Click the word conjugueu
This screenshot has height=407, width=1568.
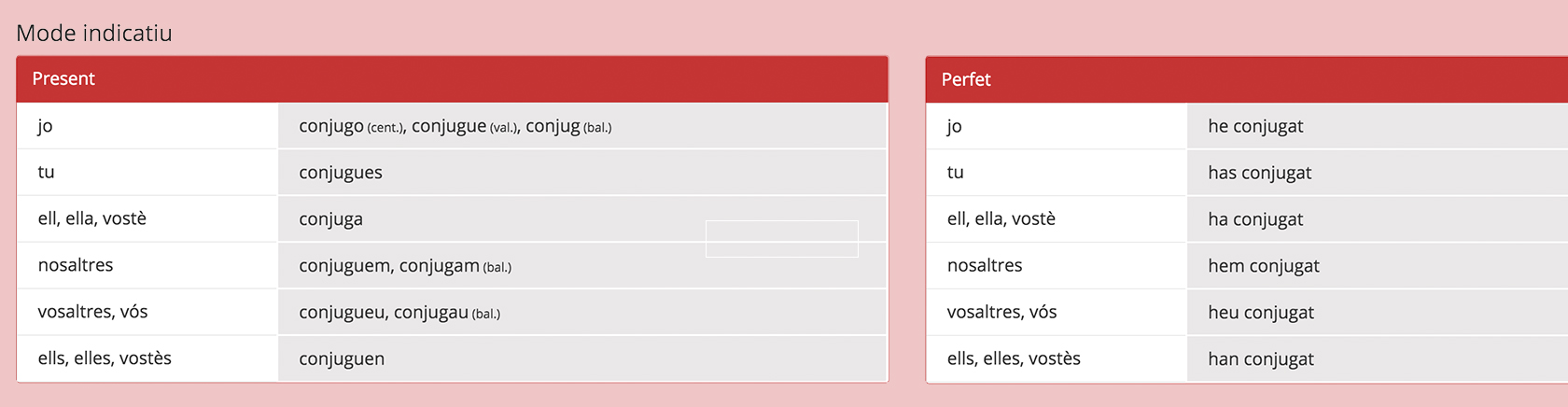coord(342,313)
